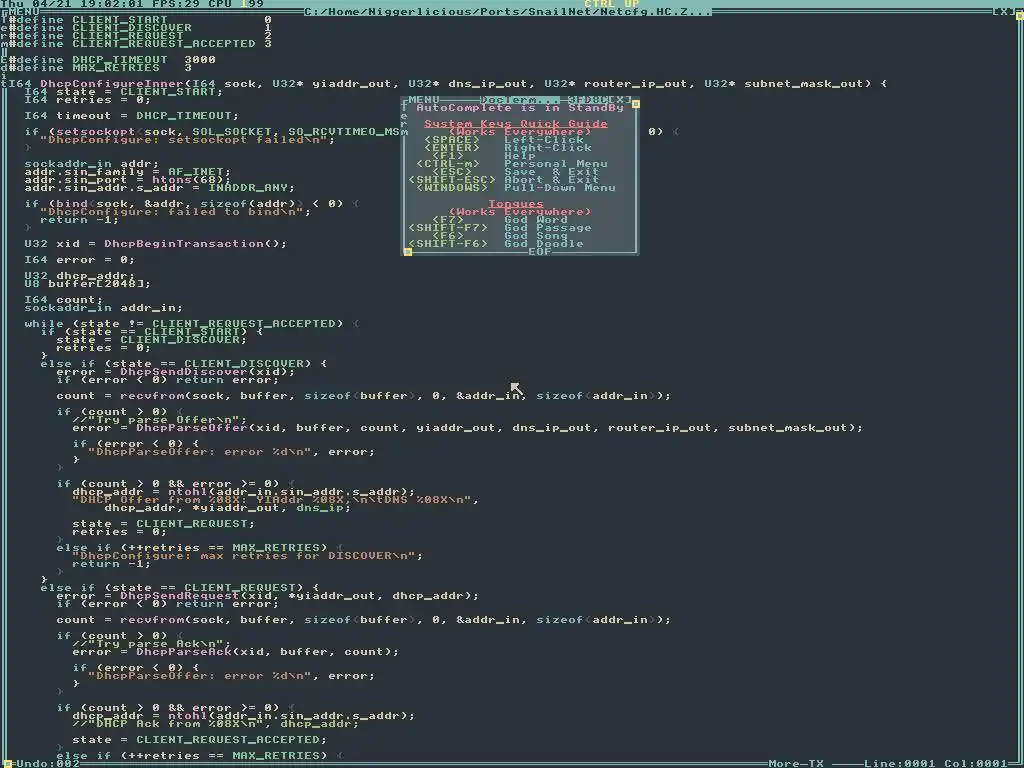The width and height of the screenshot is (1024, 768).
Task: Open the Tongues link
Action: point(516,204)
